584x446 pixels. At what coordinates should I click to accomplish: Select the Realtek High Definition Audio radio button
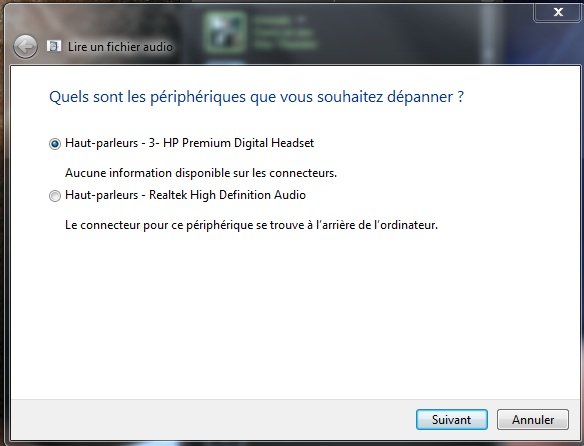(55, 196)
